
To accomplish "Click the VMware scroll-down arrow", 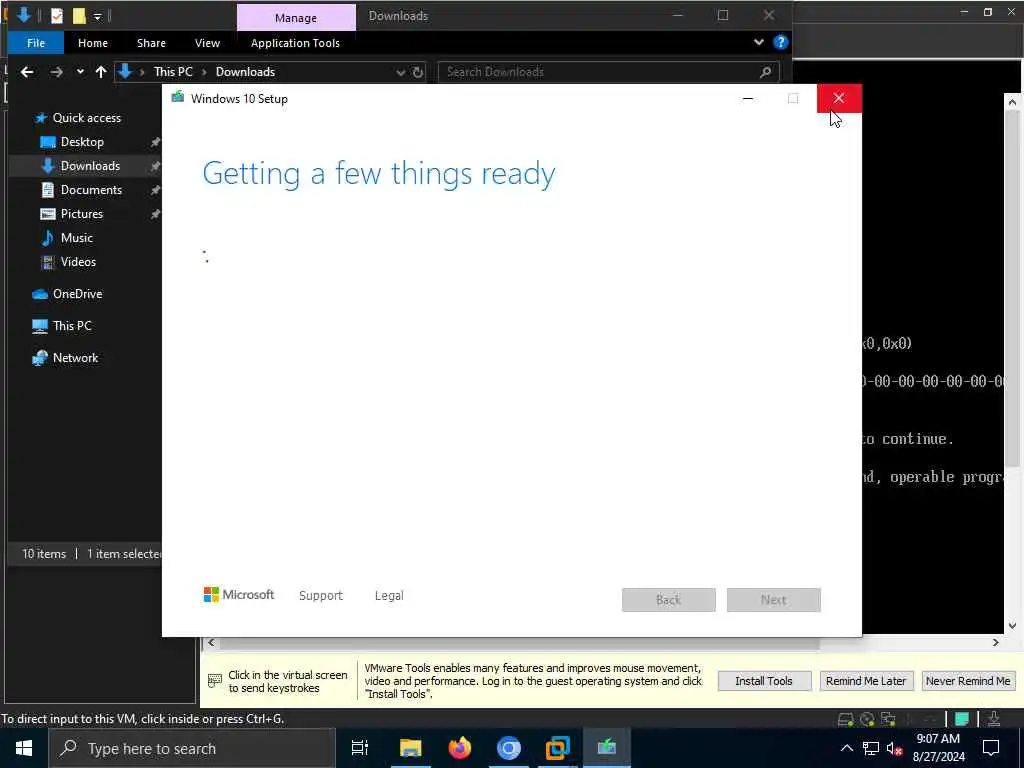I will click(x=1012, y=626).
